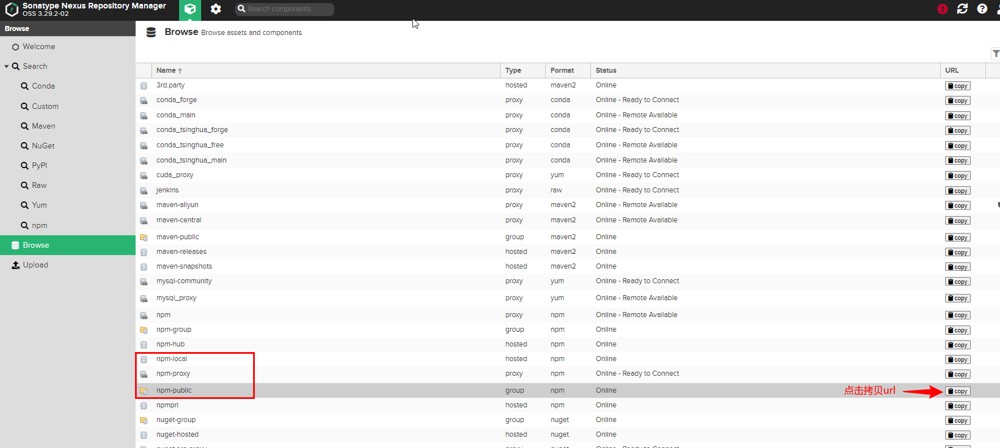Open the maven-aliyun repository
The width and height of the screenshot is (1000, 448).
[x=177, y=205]
